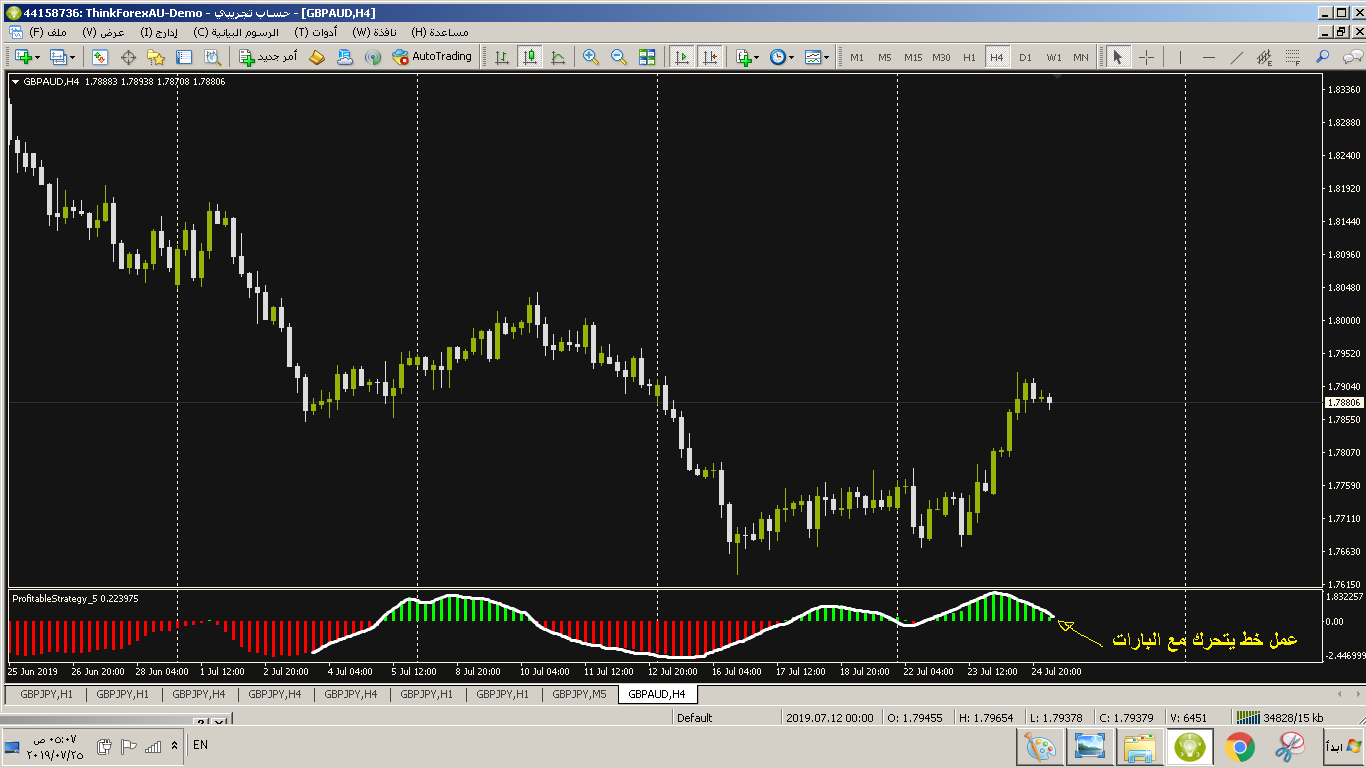Image resolution: width=1366 pixels, height=768 pixels.
Task: Toggle chart auto scroll button
Action: point(682,57)
